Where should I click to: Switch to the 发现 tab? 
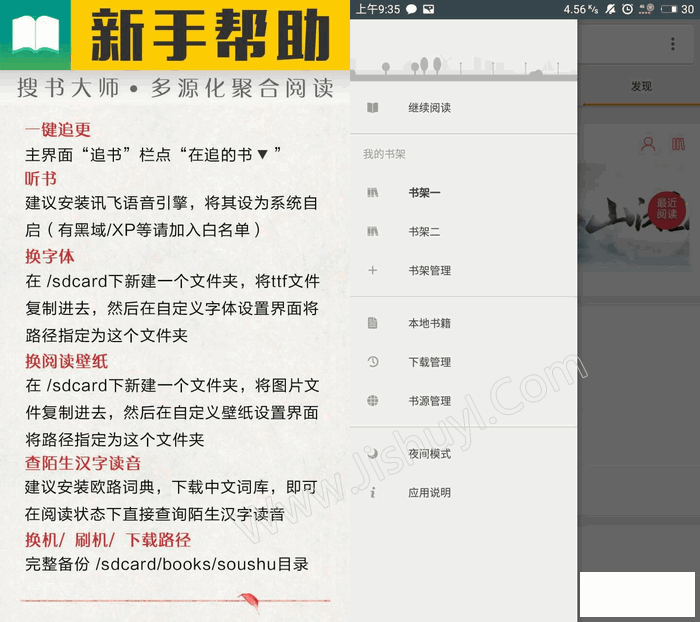click(641, 86)
